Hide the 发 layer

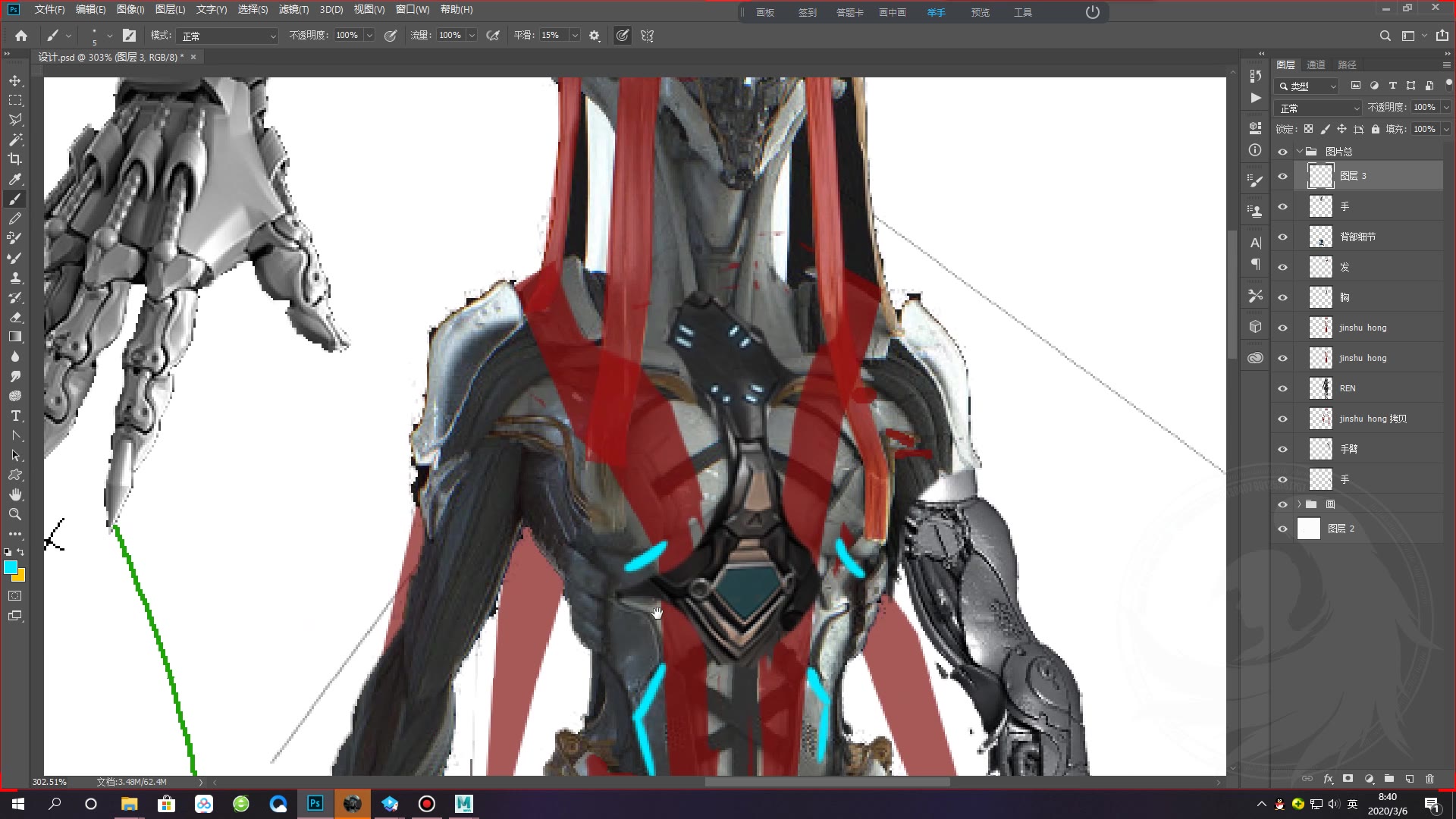(x=1282, y=267)
